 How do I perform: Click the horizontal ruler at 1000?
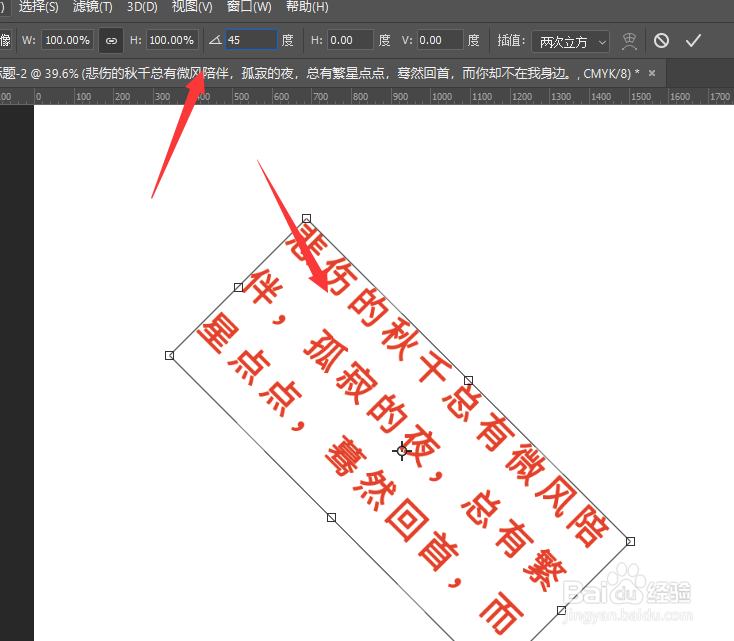tap(441, 96)
